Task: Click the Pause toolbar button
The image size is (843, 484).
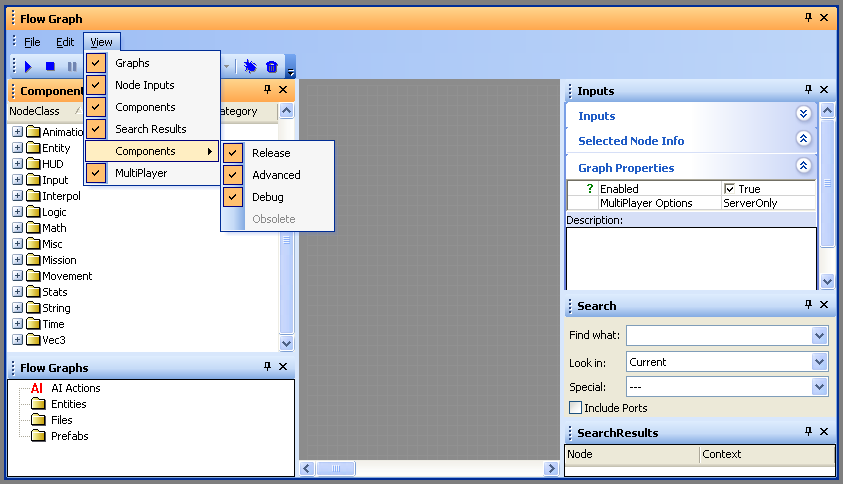Action: pyautogui.click(x=72, y=67)
